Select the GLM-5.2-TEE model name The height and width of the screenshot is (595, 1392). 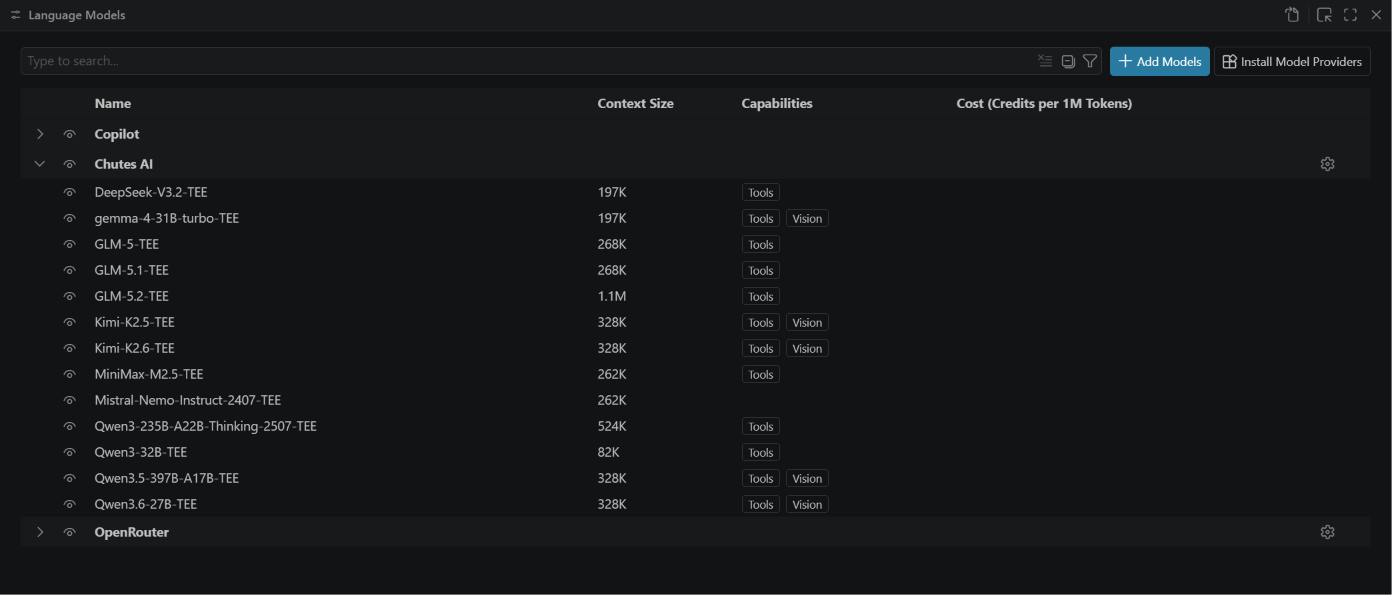coord(132,296)
